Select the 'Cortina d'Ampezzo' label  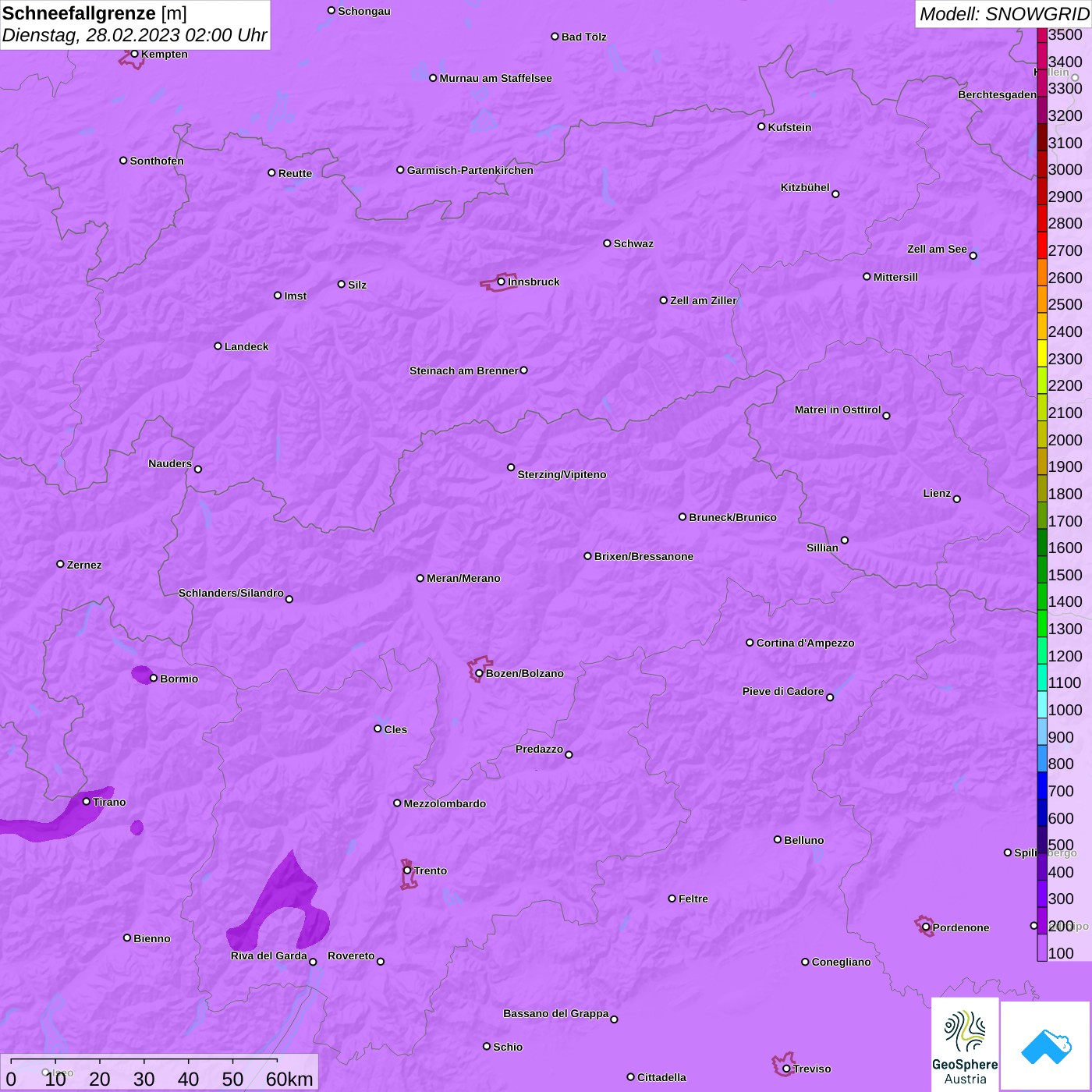pyautogui.click(x=805, y=643)
